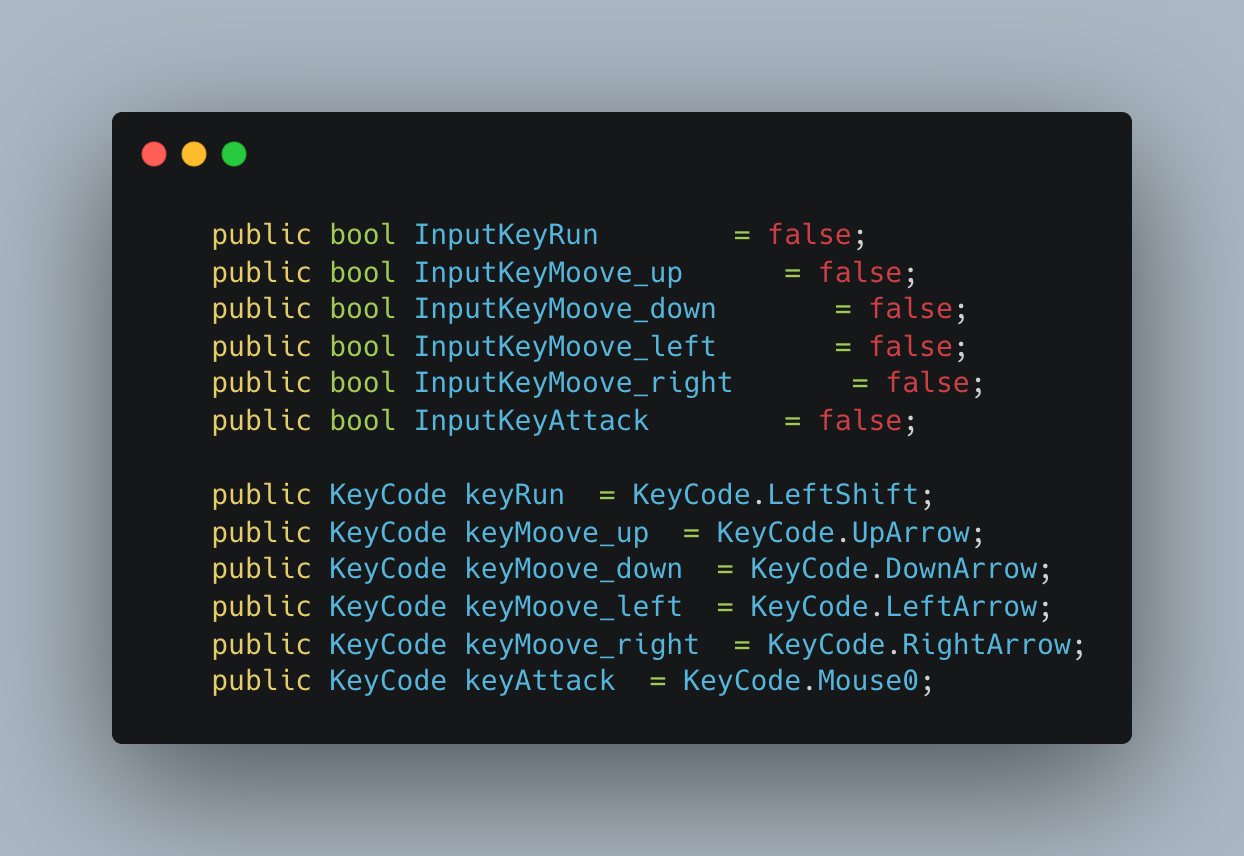Screen dimensions: 1244x856
Task: Click the InputKeyMoove_down identifier
Action: [x=565, y=309]
